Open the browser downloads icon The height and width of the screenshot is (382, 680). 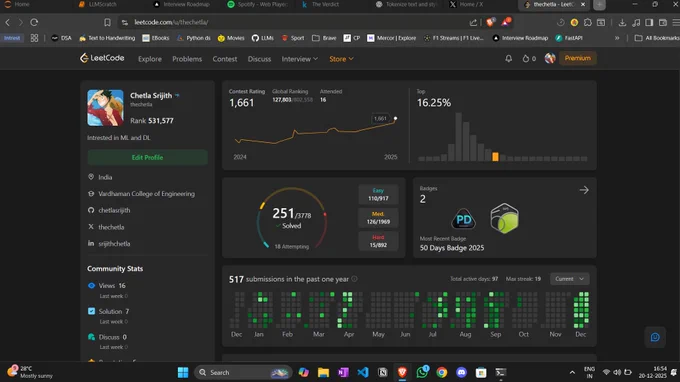pos(622,22)
